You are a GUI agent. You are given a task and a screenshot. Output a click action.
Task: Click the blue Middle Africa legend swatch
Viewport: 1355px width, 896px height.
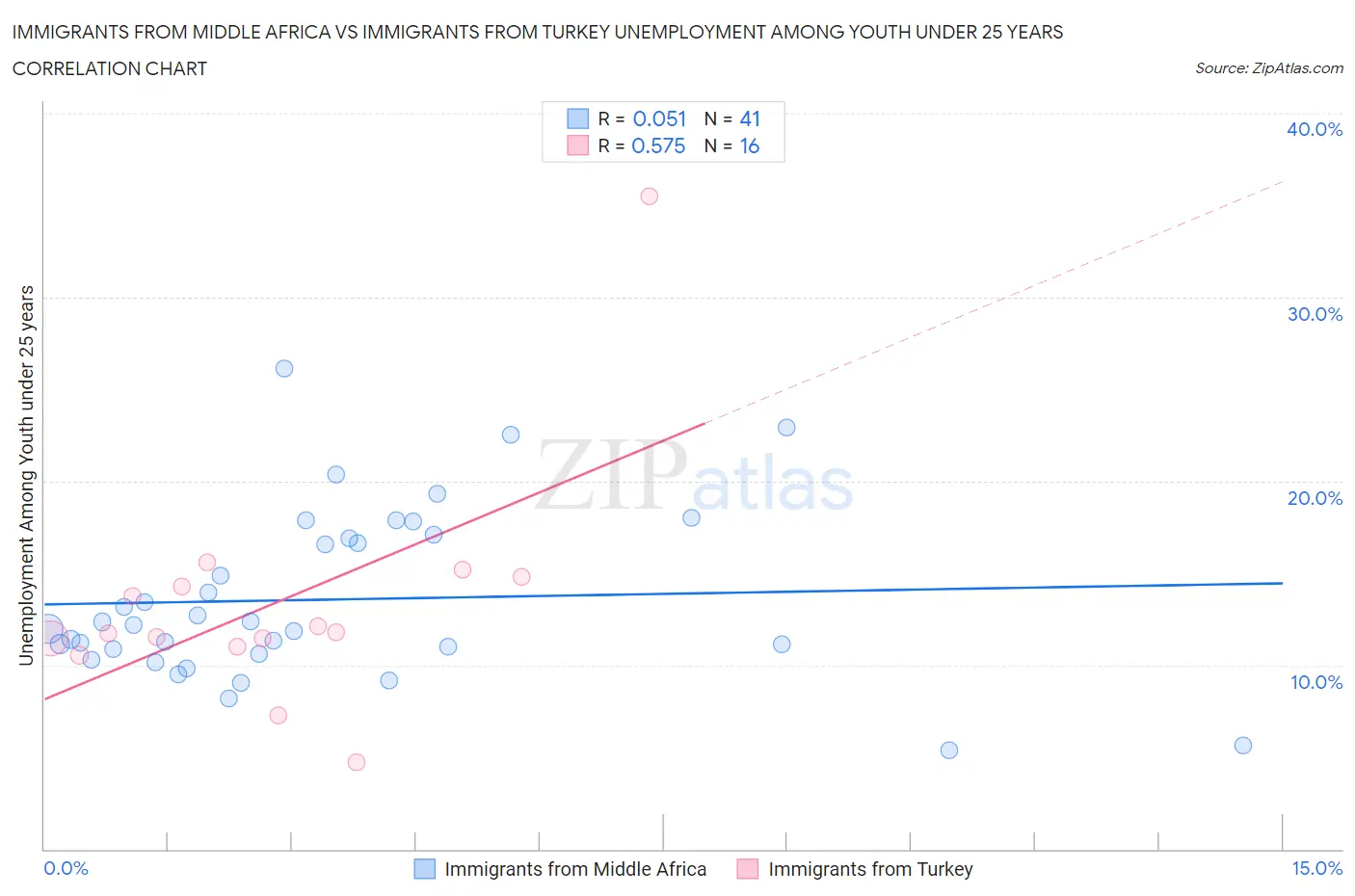[x=424, y=869]
